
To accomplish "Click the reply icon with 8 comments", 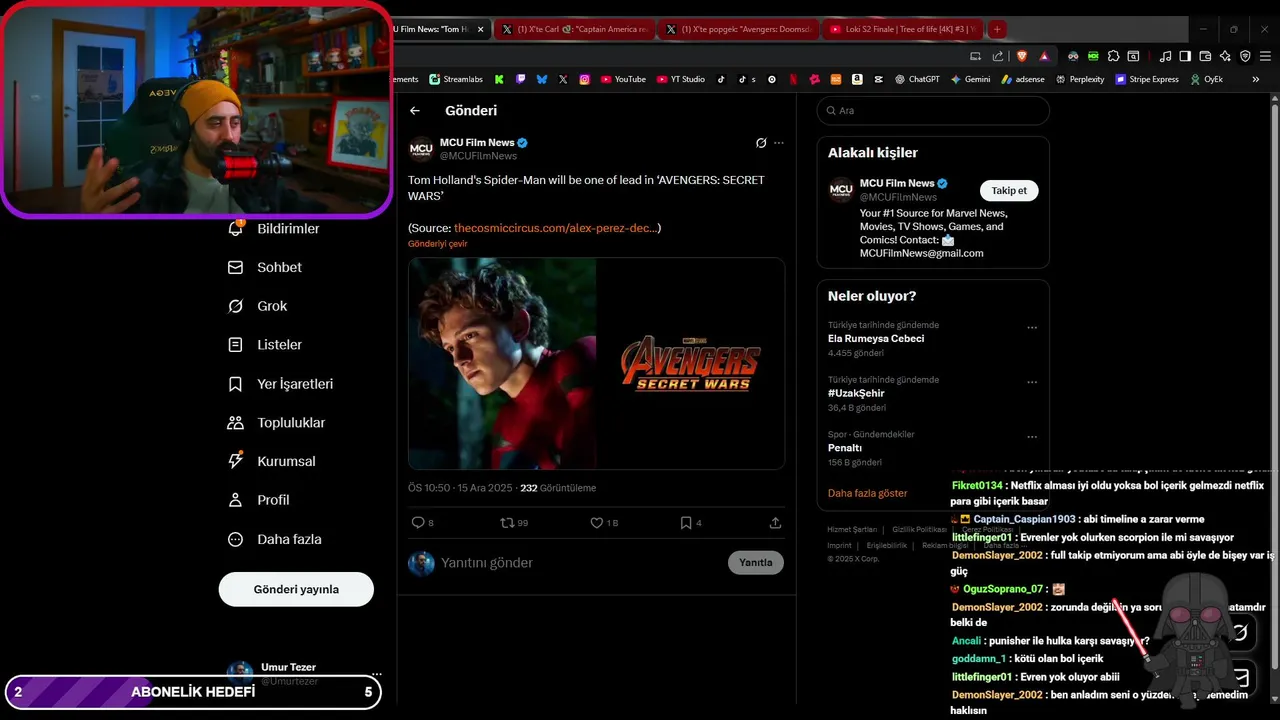I will [422, 523].
